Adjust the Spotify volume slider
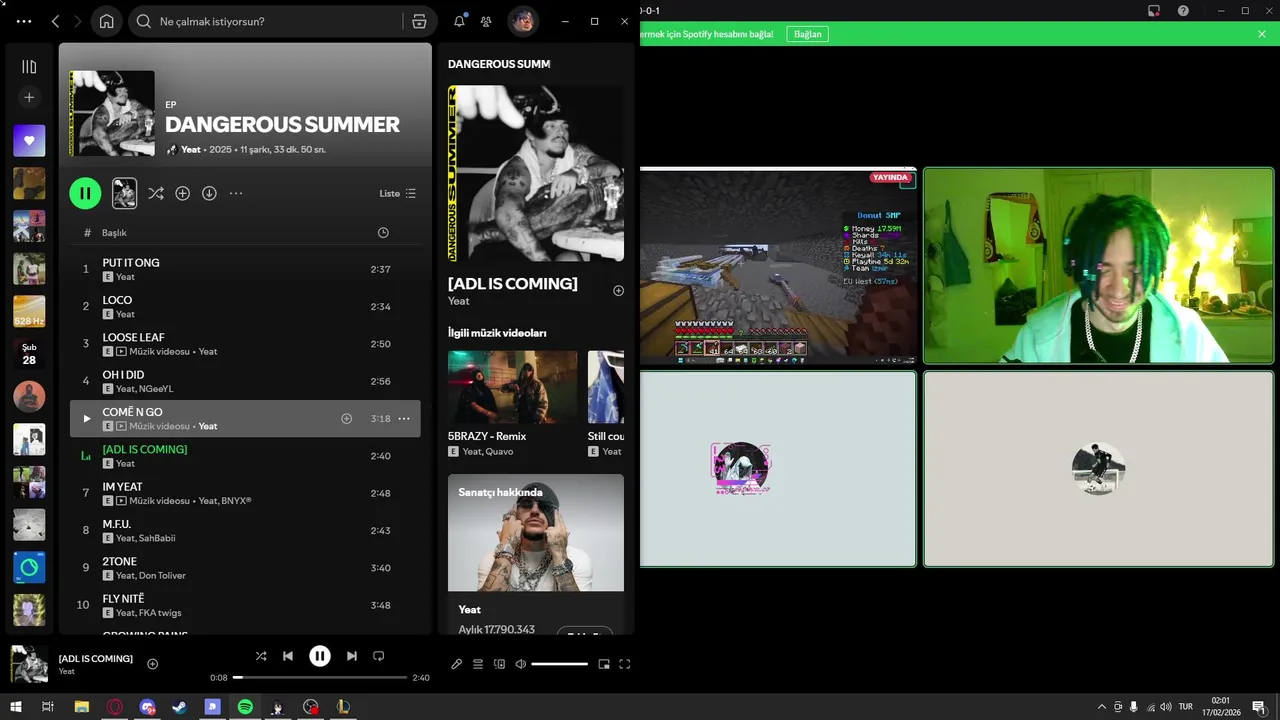This screenshot has height=720, width=1280. (x=559, y=664)
